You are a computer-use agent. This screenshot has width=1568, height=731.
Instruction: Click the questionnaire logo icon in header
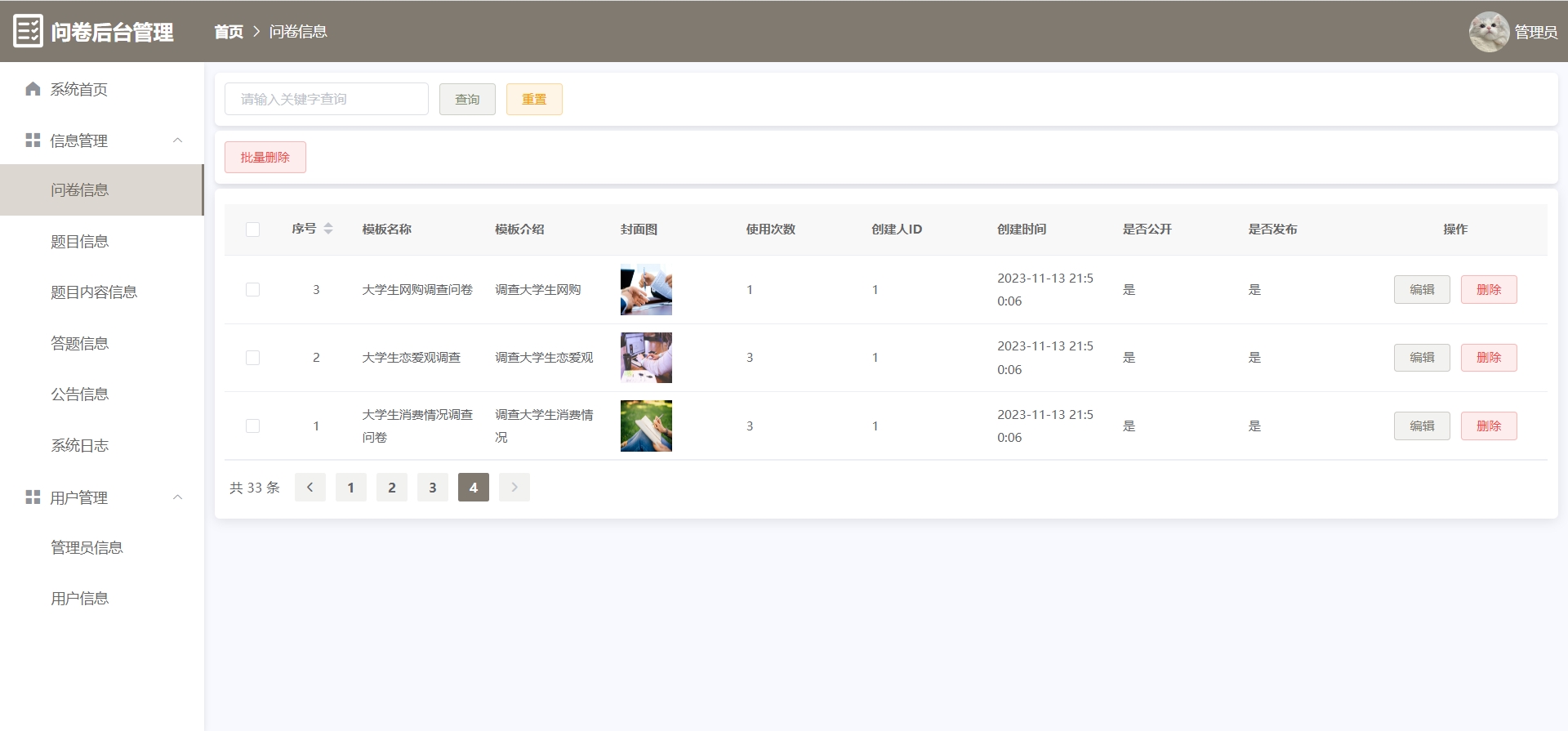point(28,32)
